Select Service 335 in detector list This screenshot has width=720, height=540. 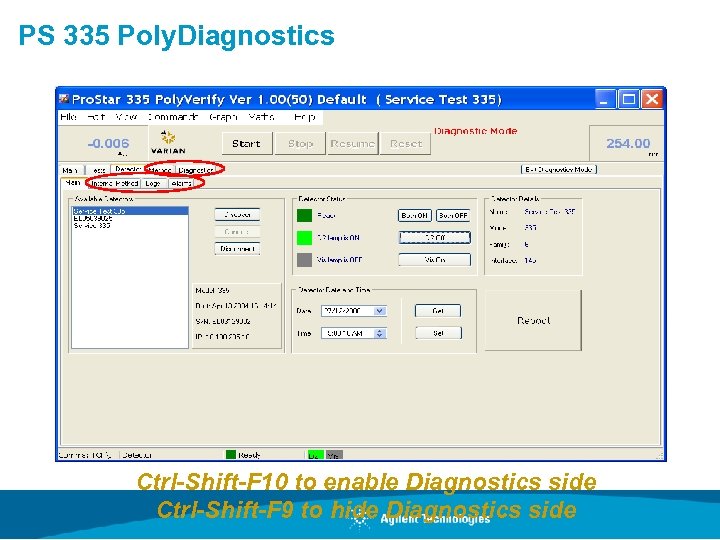pos(92,225)
